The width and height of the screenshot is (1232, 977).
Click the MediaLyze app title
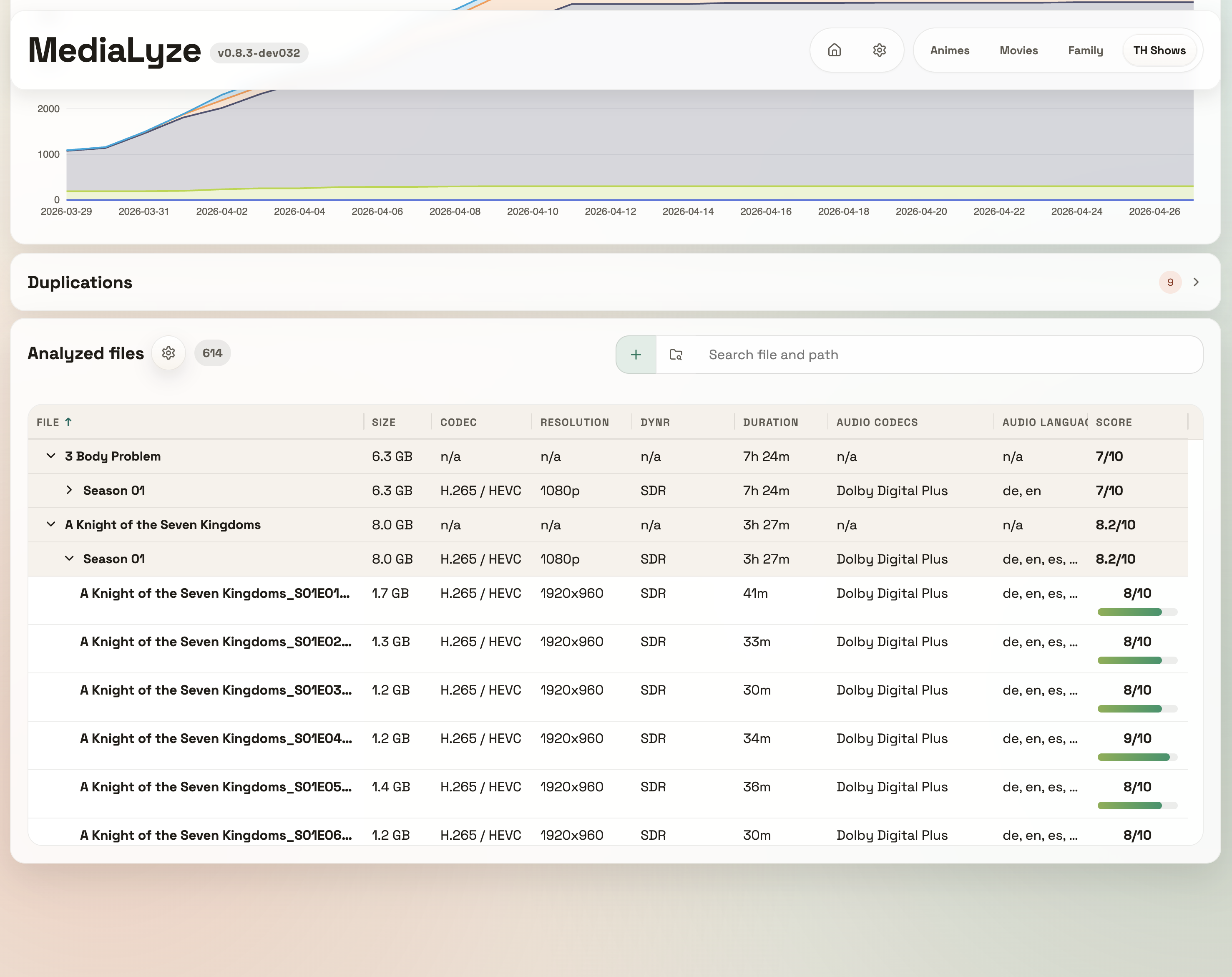pyautogui.click(x=114, y=50)
